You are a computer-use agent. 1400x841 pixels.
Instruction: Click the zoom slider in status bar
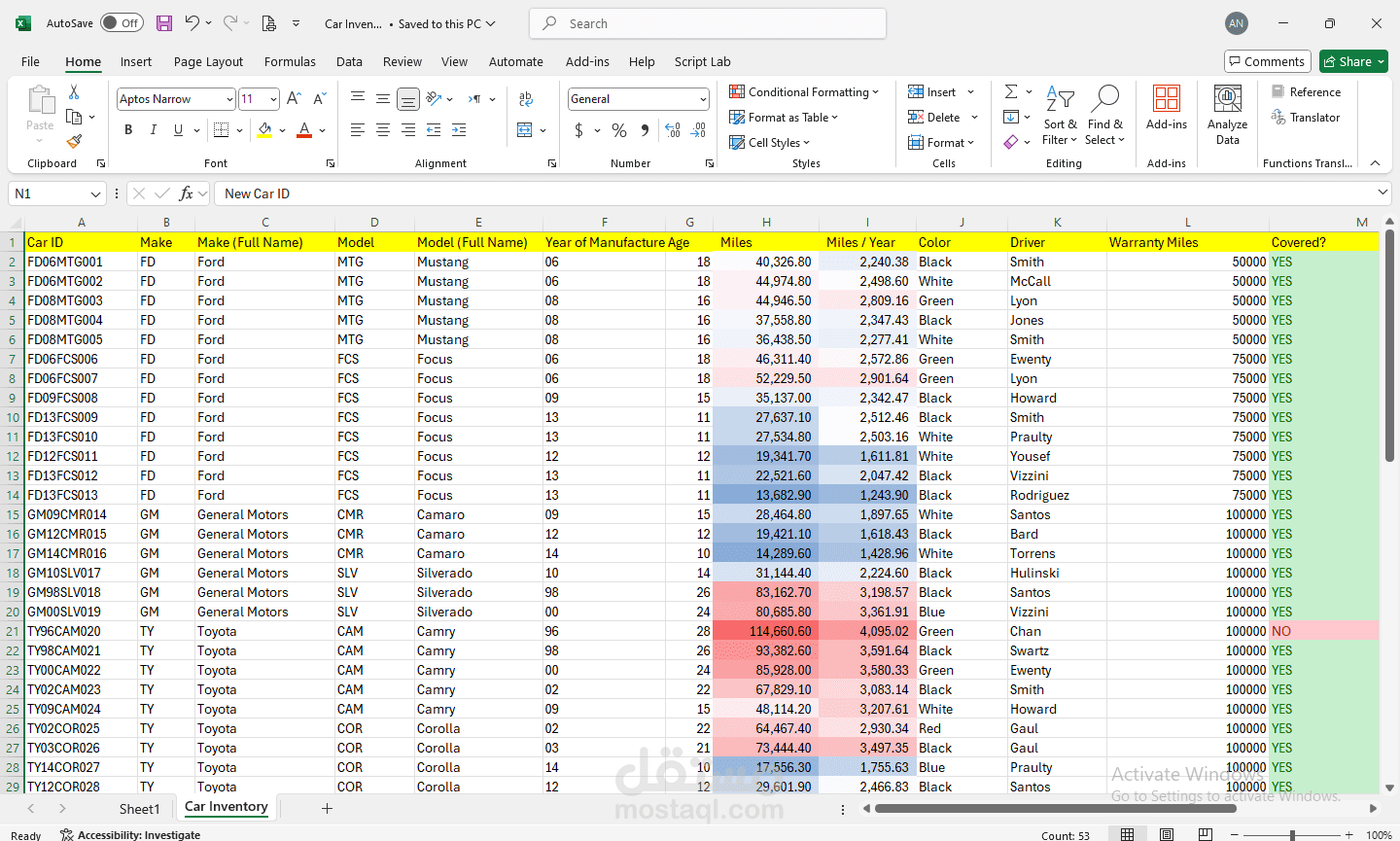point(1292,834)
